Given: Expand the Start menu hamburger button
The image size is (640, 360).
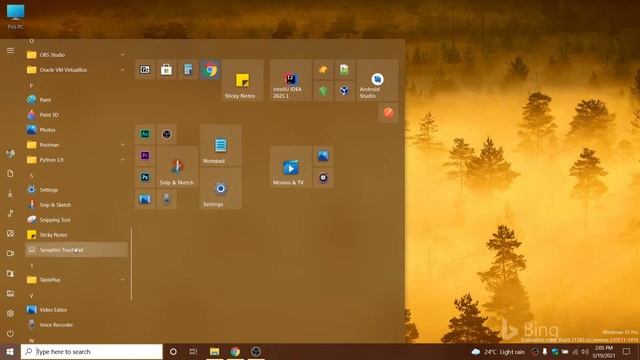Looking at the screenshot, I should pyautogui.click(x=10, y=51).
